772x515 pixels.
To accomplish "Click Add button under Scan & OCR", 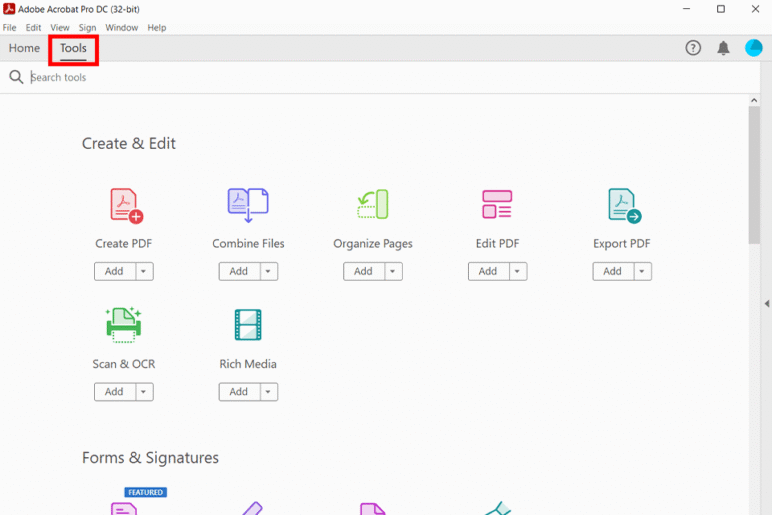I will (114, 392).
